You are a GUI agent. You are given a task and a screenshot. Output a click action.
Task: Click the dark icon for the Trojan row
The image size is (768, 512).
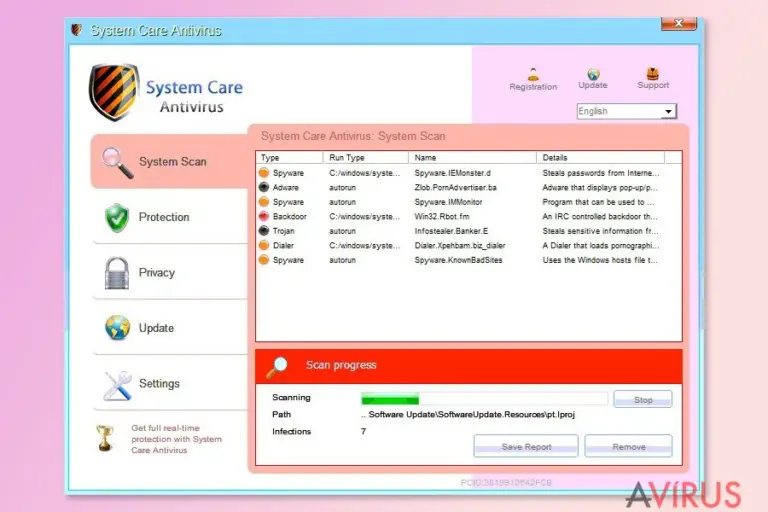pyautogui.click(x=264, y=230)
